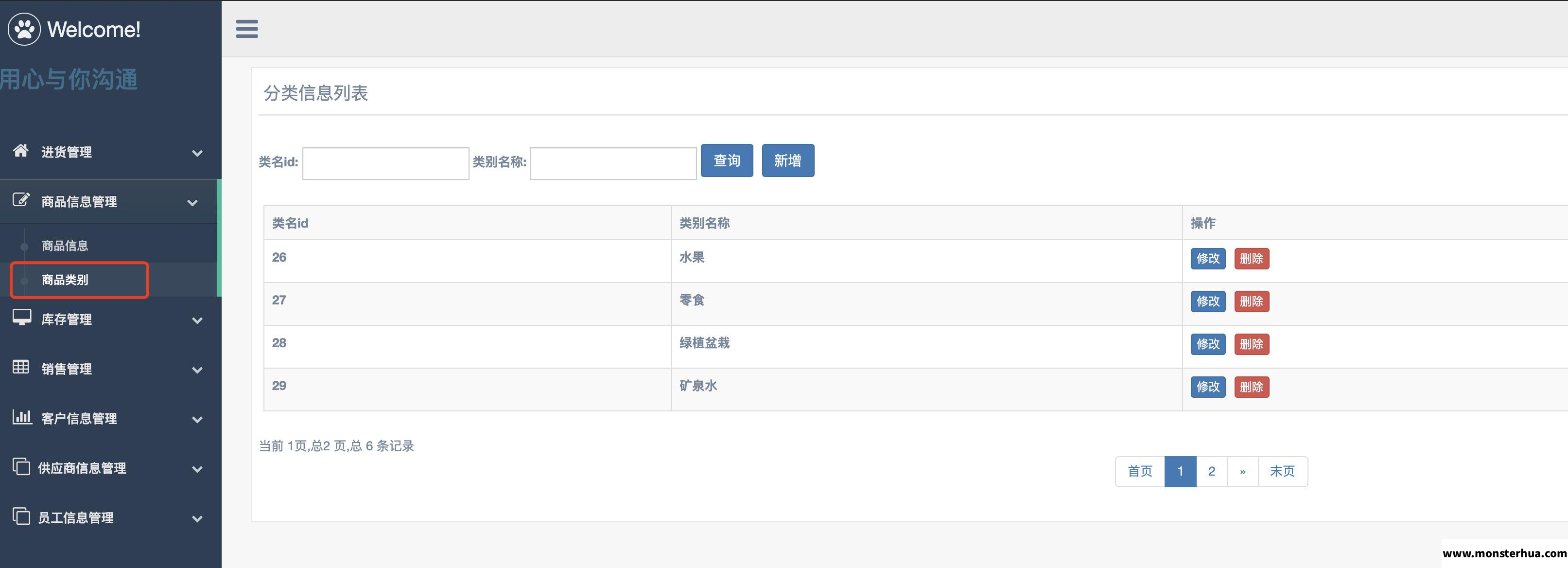1568x568 pixels.
Task: Click the copy icon beside 供应商信息管理
Action: coord(21,466)
